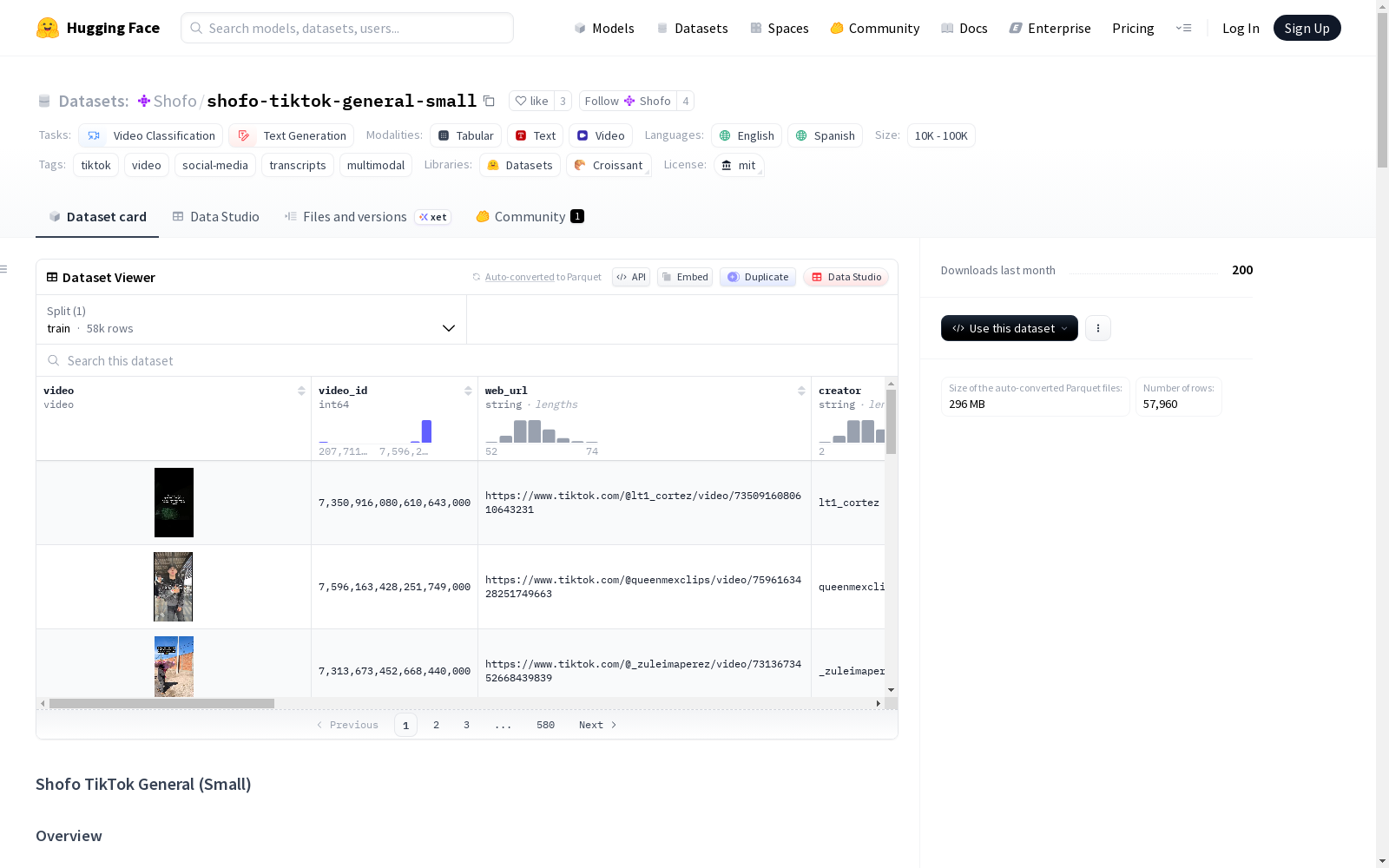1389x868 pixels.
Task: Click the heart like button
Action: 531,101
